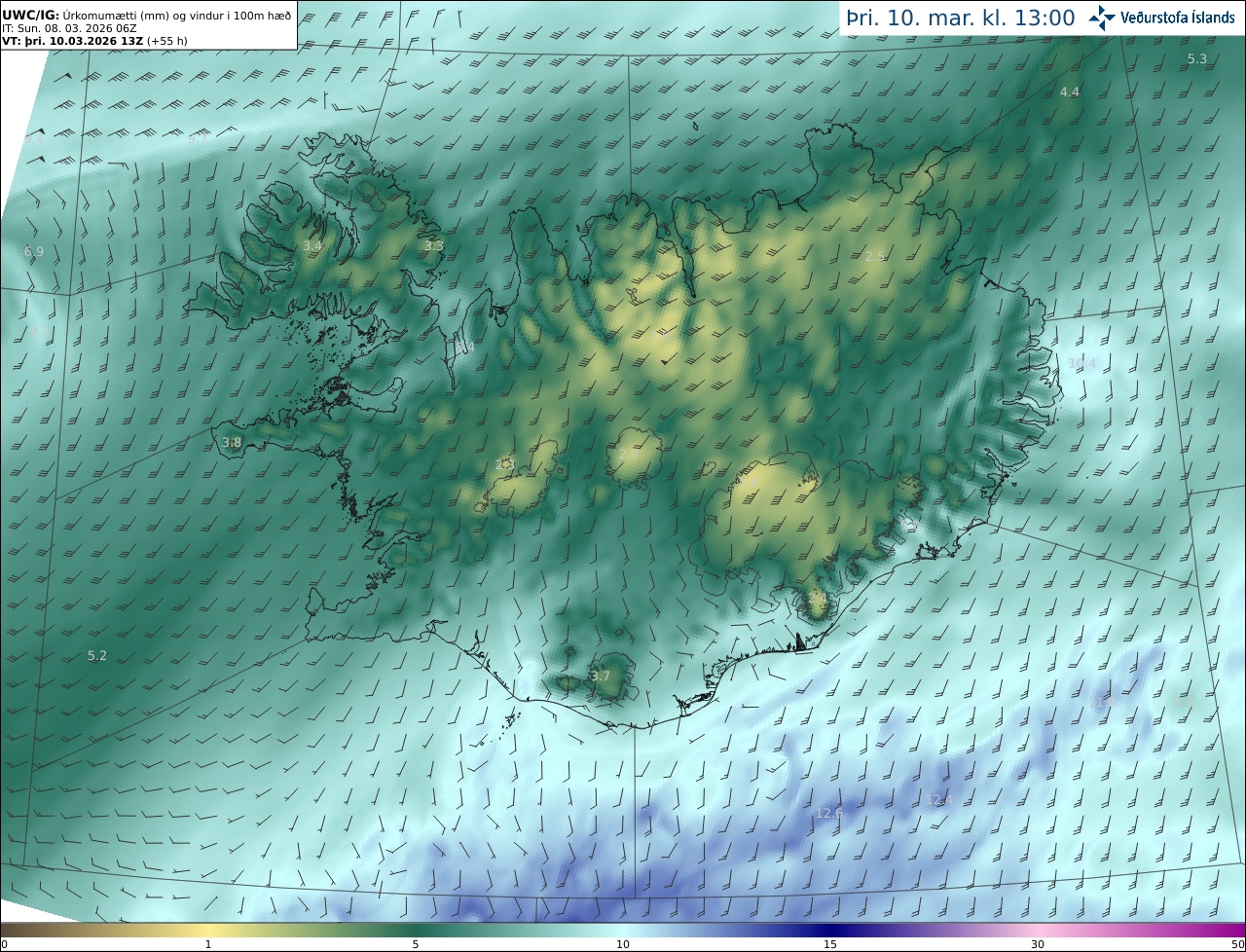The image size is (1246, 952).
Task: Click the map value 12.4
Action: pos(938,800)
